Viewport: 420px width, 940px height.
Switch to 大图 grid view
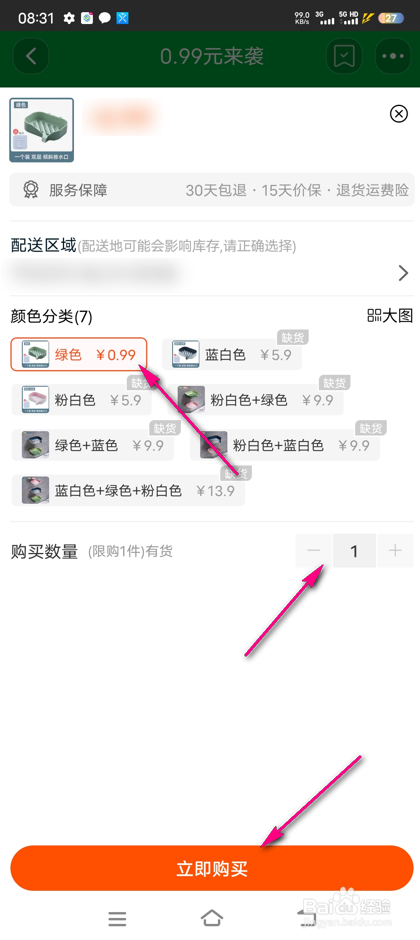coord(390,316)
